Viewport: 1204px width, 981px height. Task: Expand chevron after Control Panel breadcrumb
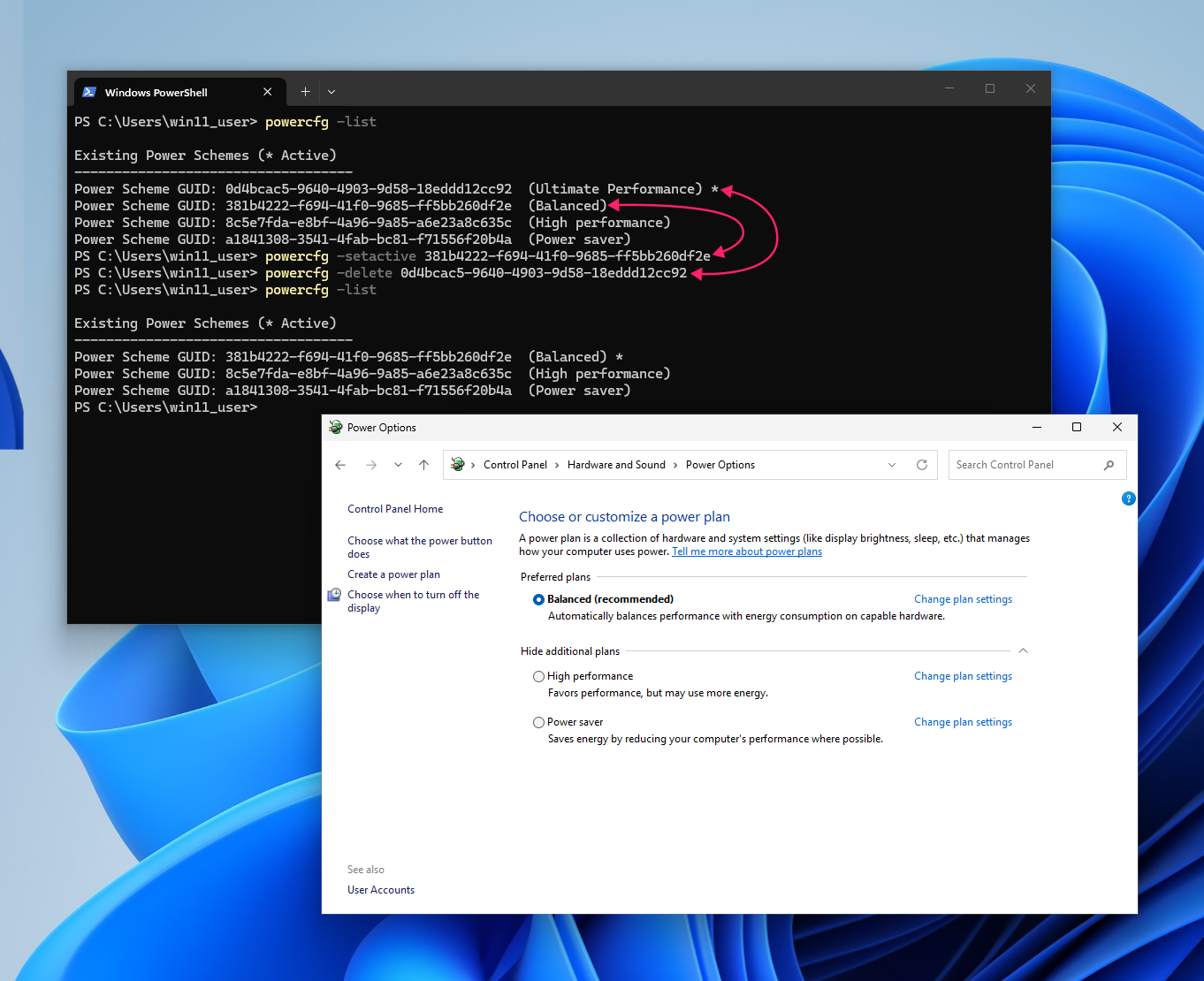557,465
